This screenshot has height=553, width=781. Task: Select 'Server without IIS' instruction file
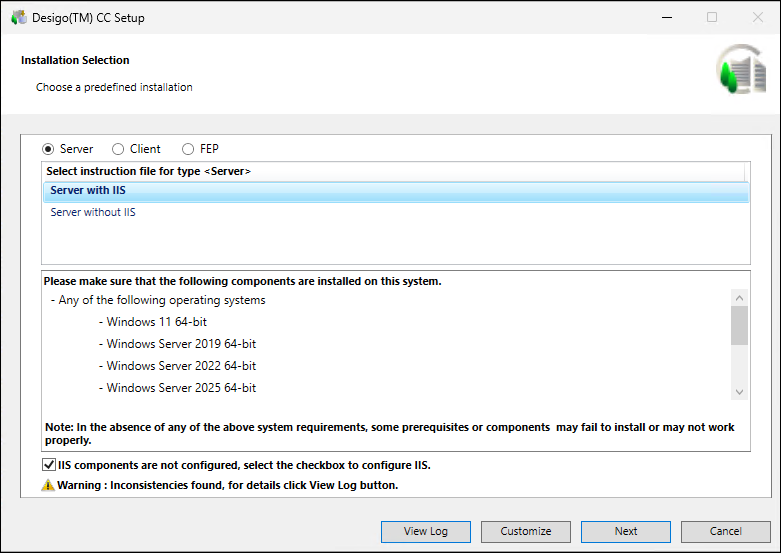(93, 212)
